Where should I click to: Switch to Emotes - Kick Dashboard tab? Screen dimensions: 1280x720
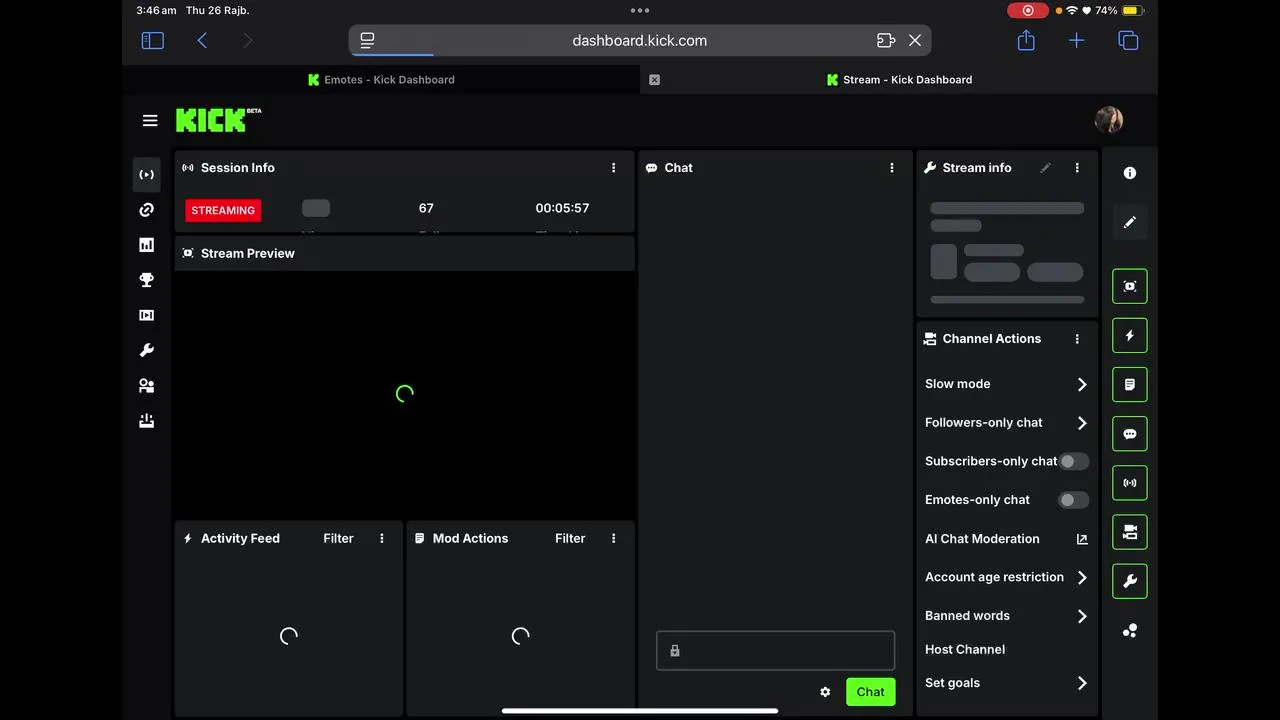click(x=381, y=80)
